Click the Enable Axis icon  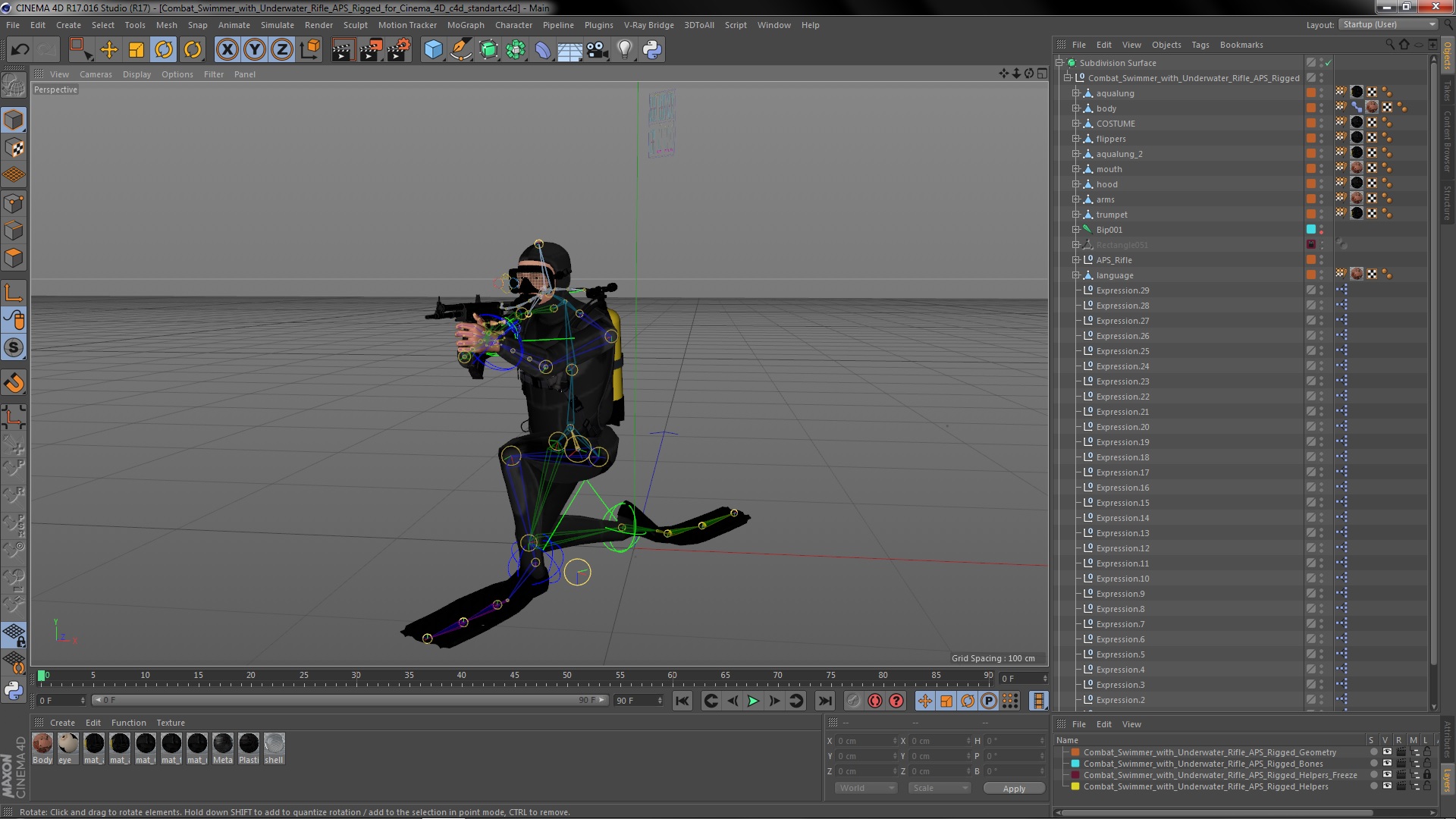(14, 293)
